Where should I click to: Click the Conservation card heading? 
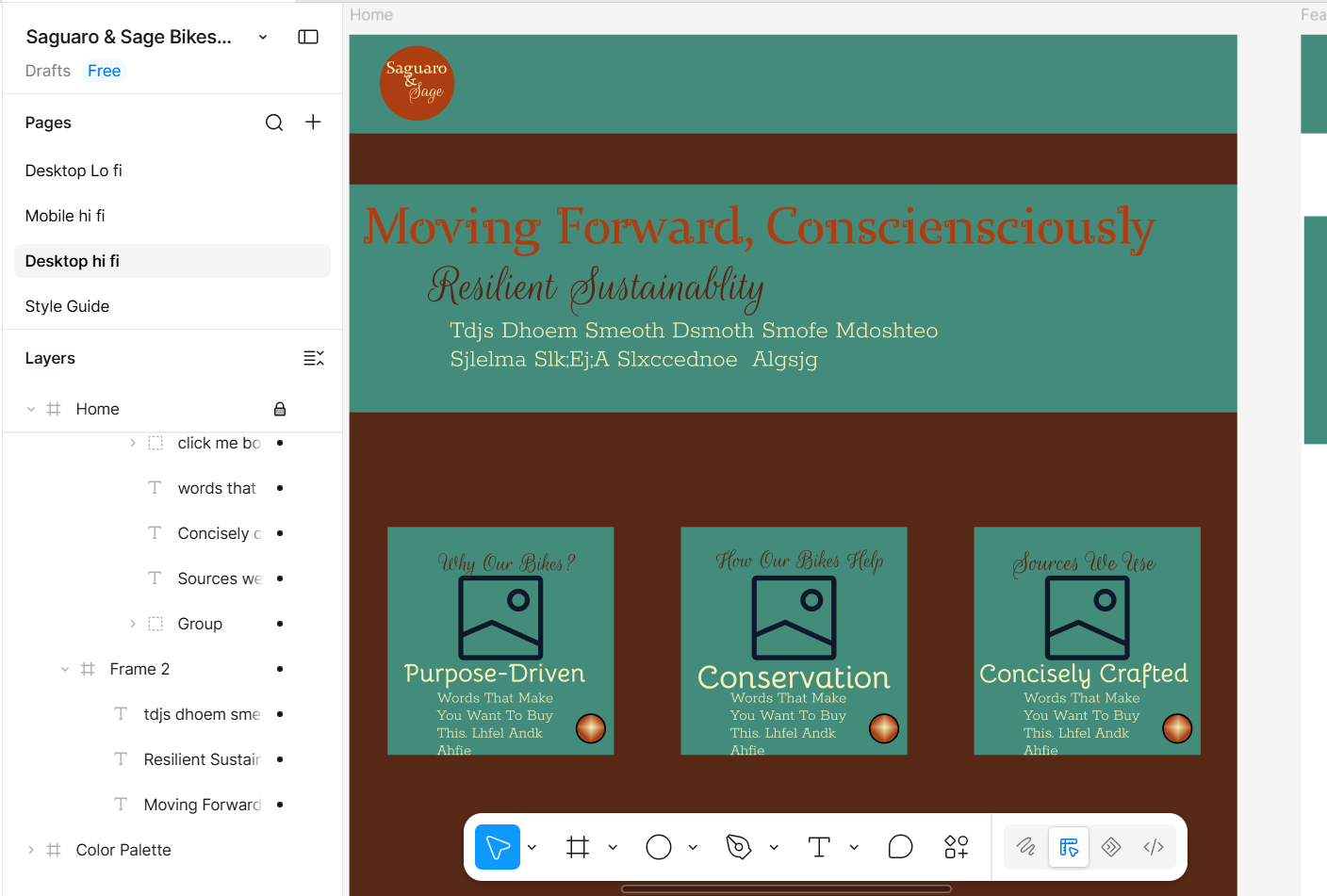(794, 677)
